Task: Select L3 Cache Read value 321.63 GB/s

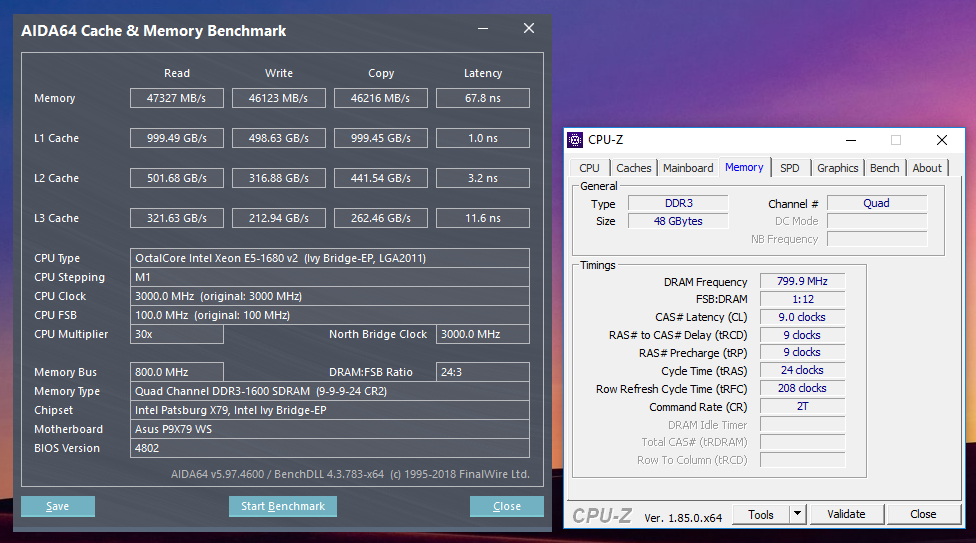Action: [x=177, y=219]
